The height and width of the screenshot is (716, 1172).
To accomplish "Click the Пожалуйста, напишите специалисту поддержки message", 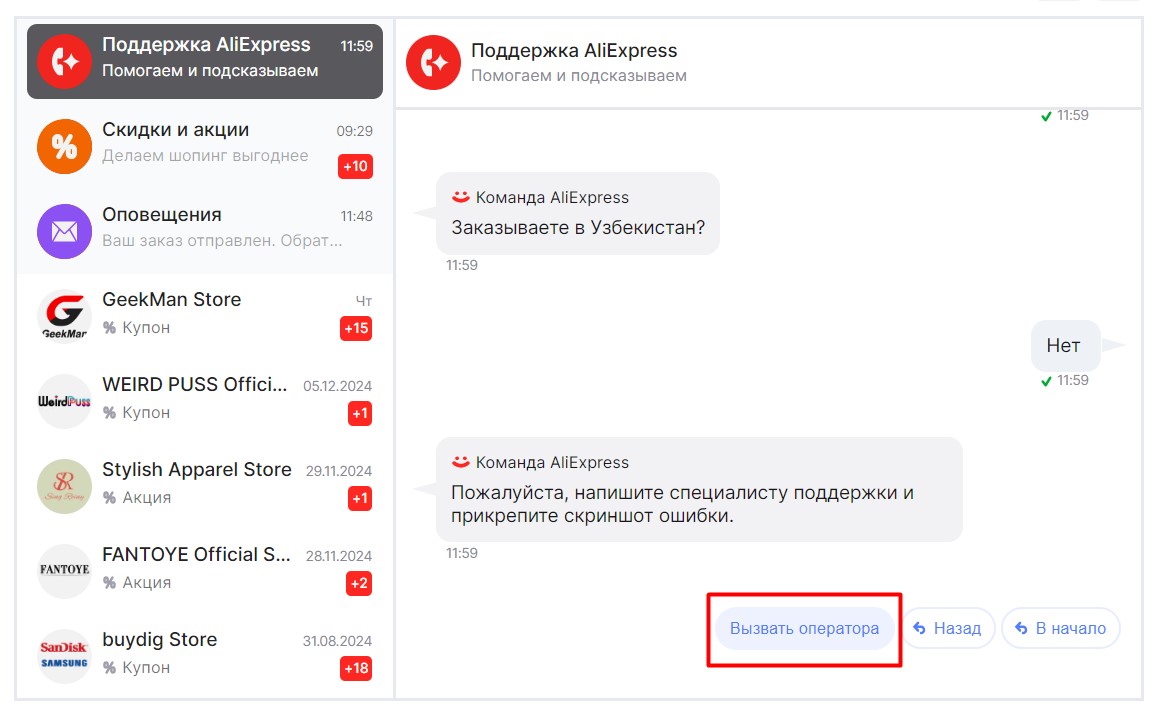I will (x=682, y=504).
